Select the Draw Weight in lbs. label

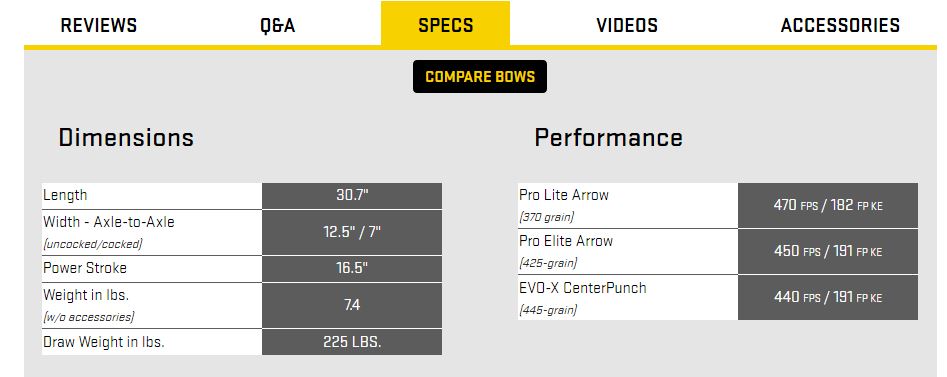coord(104,341)
